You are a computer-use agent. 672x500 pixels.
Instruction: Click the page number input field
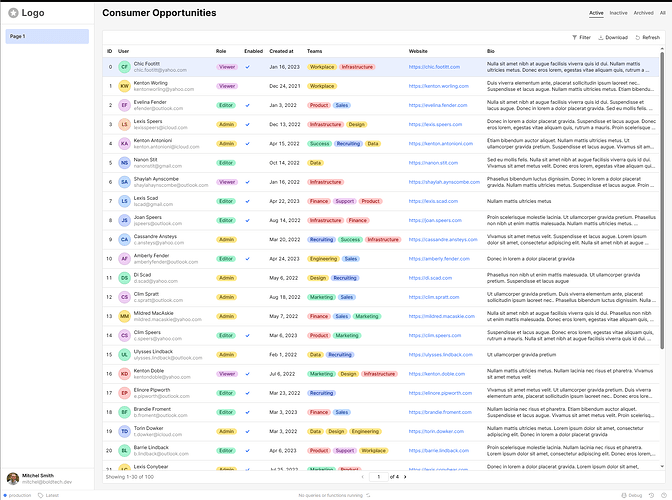coord(379,477)
